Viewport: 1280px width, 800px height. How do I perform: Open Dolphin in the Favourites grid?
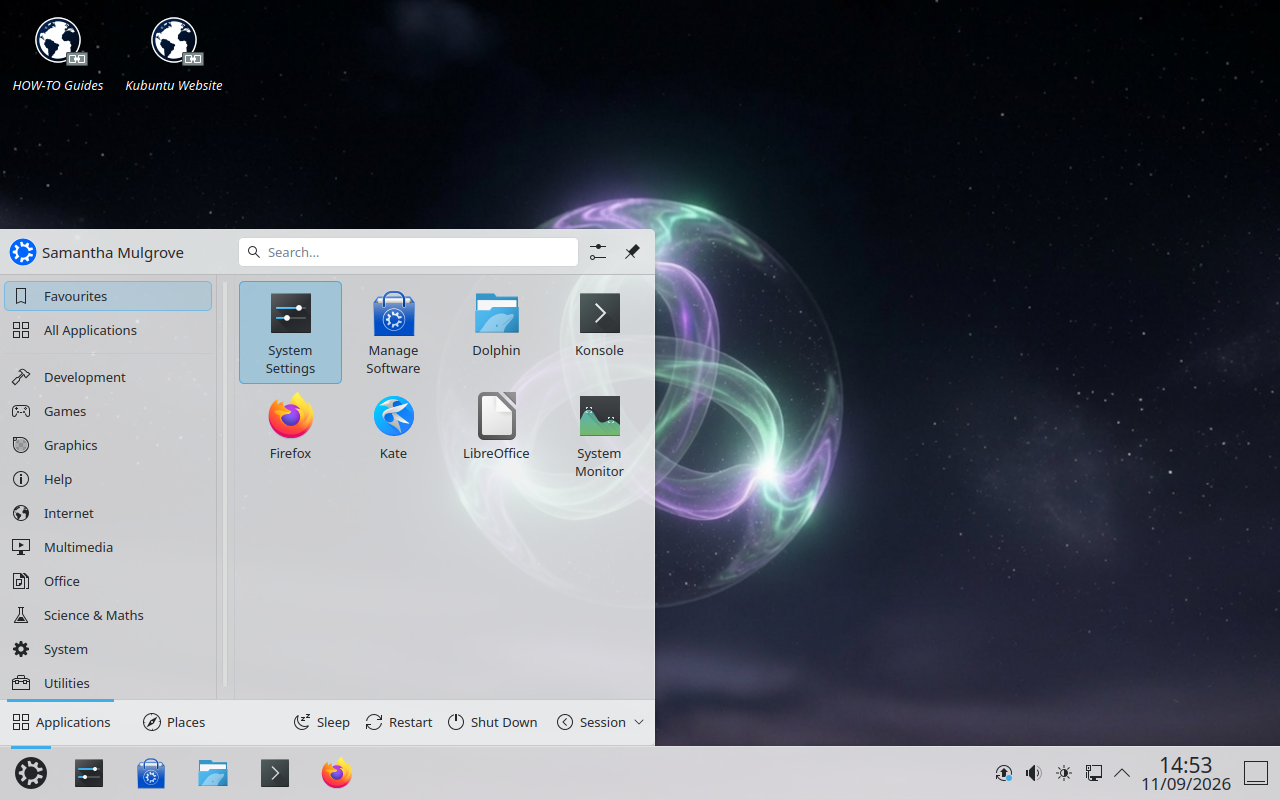click(x=496, y=332)
